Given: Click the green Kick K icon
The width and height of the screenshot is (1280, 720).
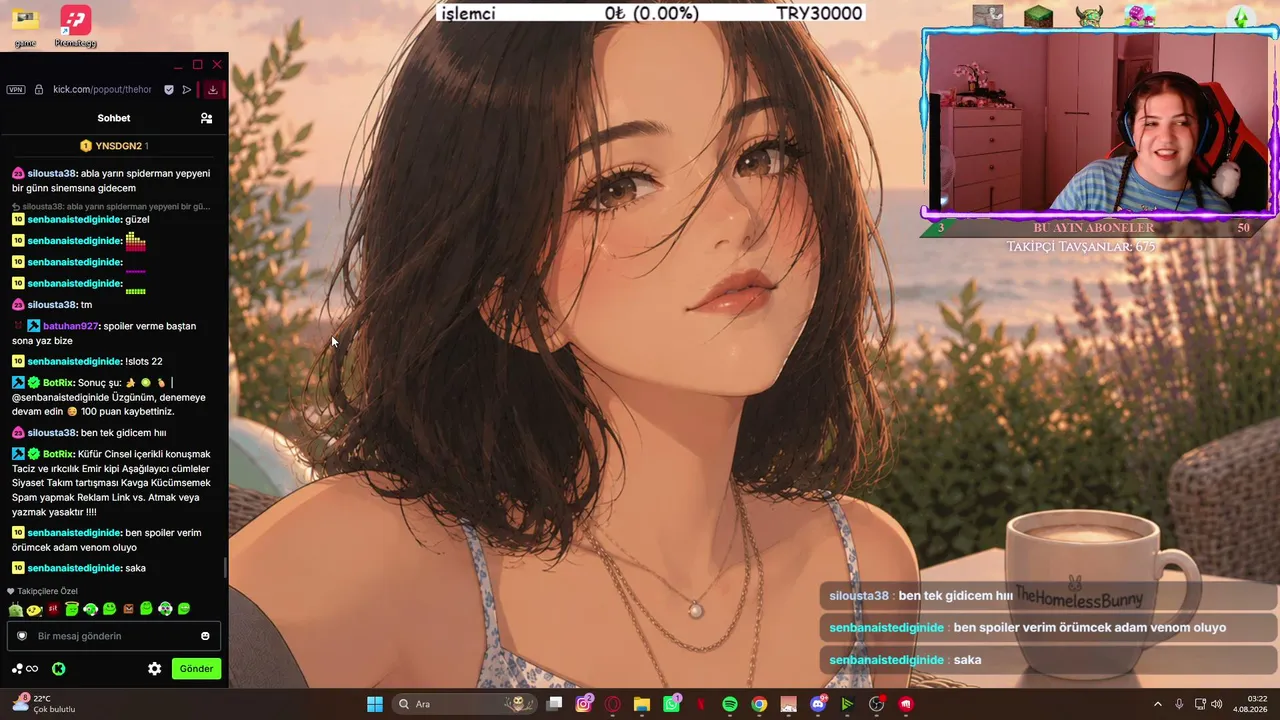Looking at the screenshot, I should click(59, 669).
